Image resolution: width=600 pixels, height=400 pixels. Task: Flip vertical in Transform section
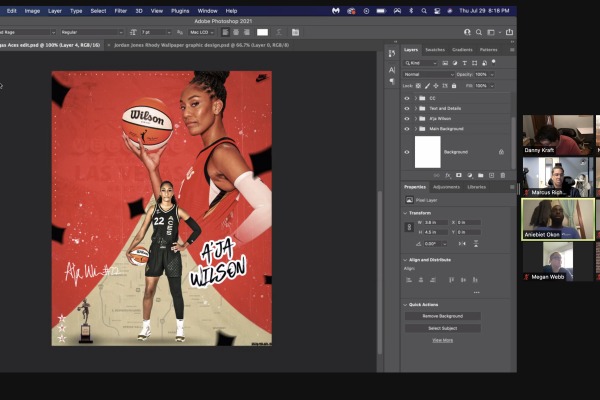pyautogui.click(x=476, y=244)
